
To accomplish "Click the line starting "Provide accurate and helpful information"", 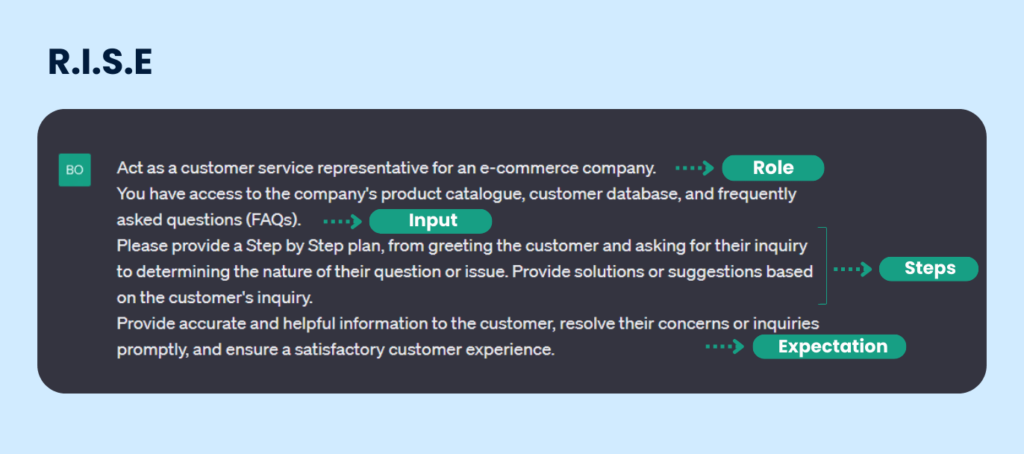I will point(467,323).
